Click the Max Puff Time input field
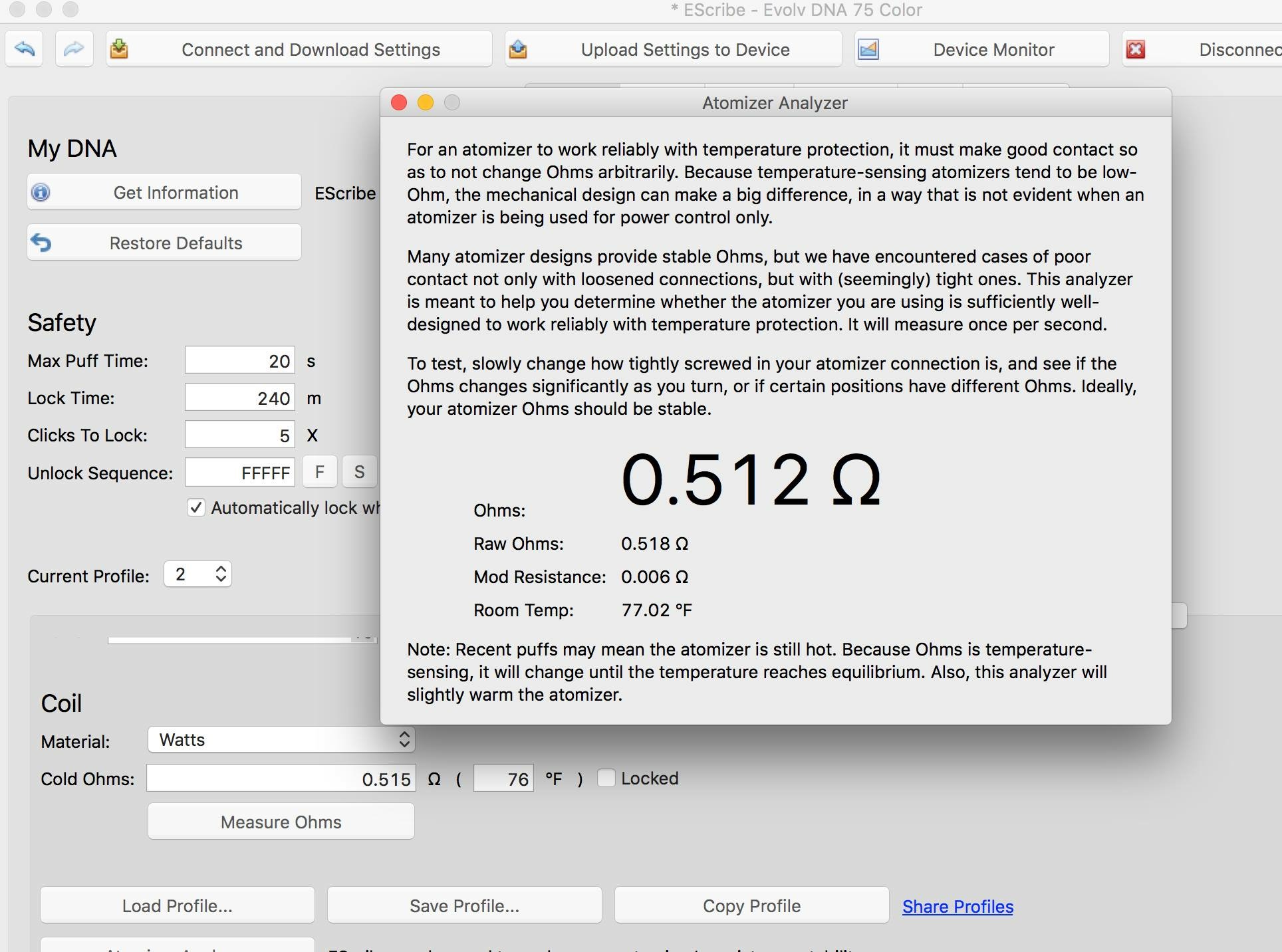This screenshot has width=1282, height=952. [x=239, y=361]
